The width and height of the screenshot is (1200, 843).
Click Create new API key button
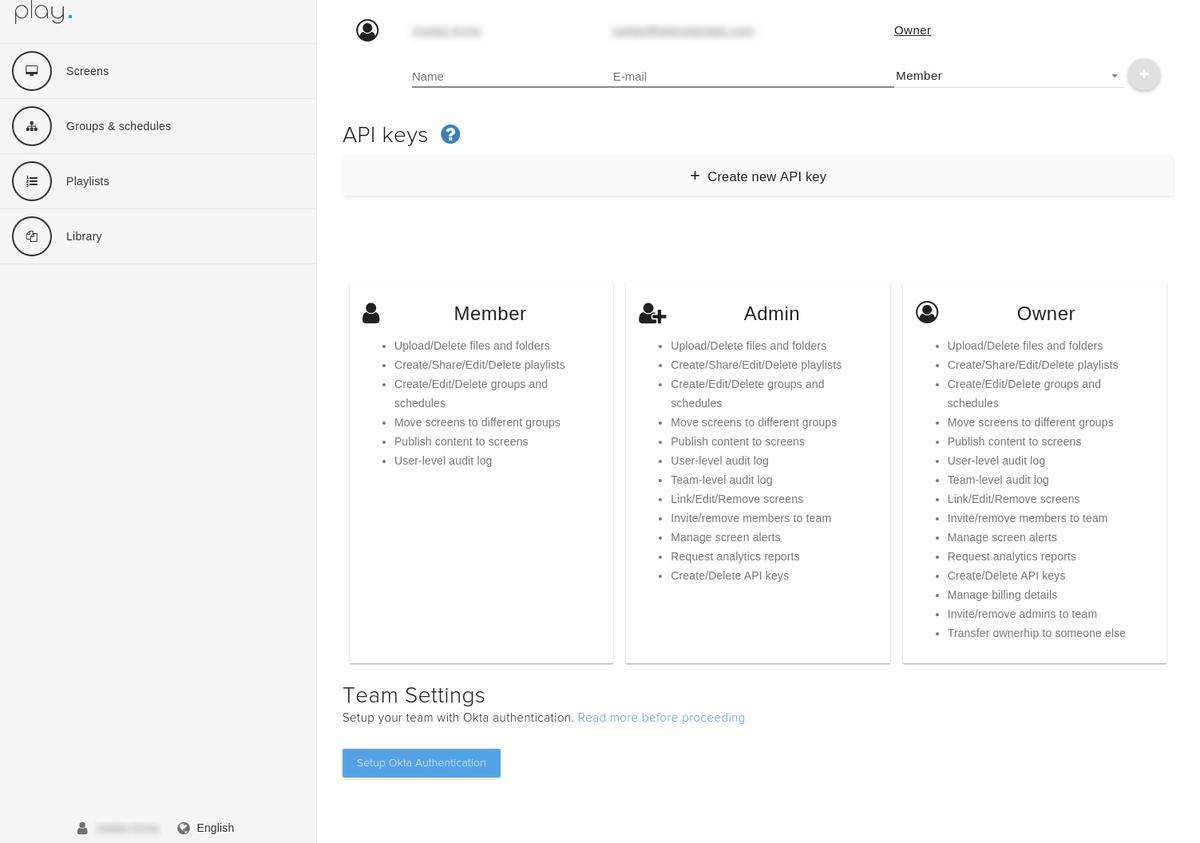(758, 176)
